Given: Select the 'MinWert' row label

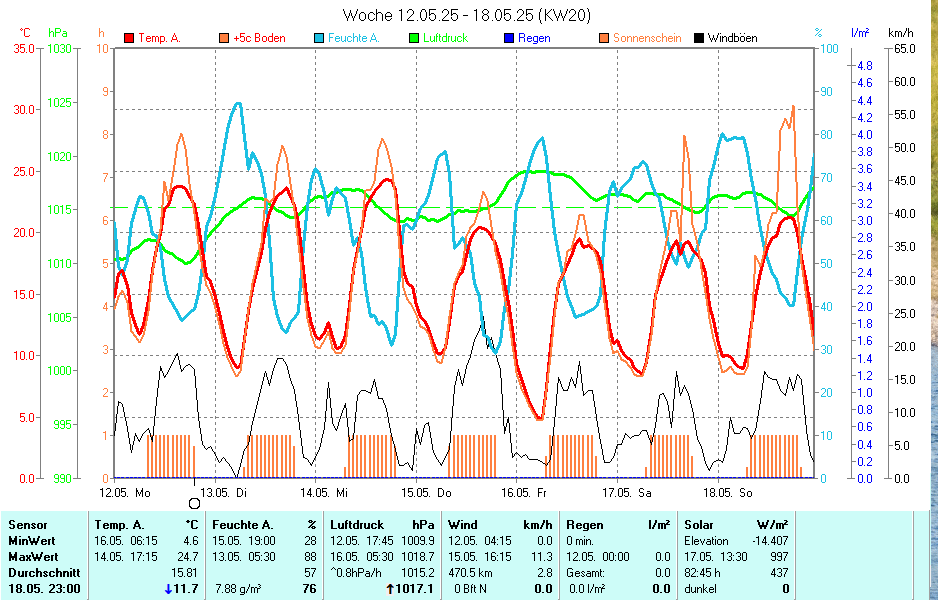Looking at the screenshot, I should coord(32,541).
